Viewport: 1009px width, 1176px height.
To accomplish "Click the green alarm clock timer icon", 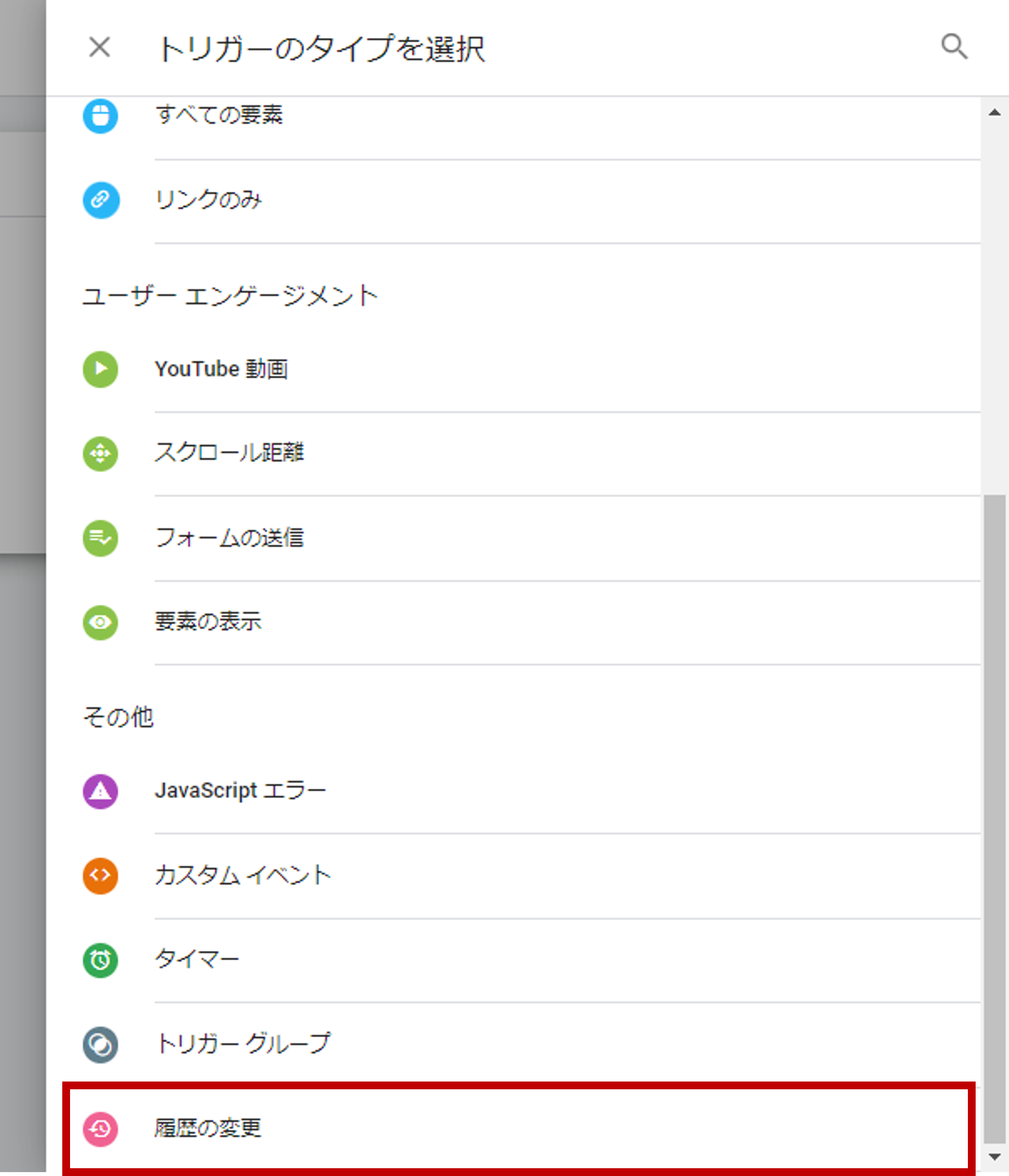I will [x=101, y=960].
